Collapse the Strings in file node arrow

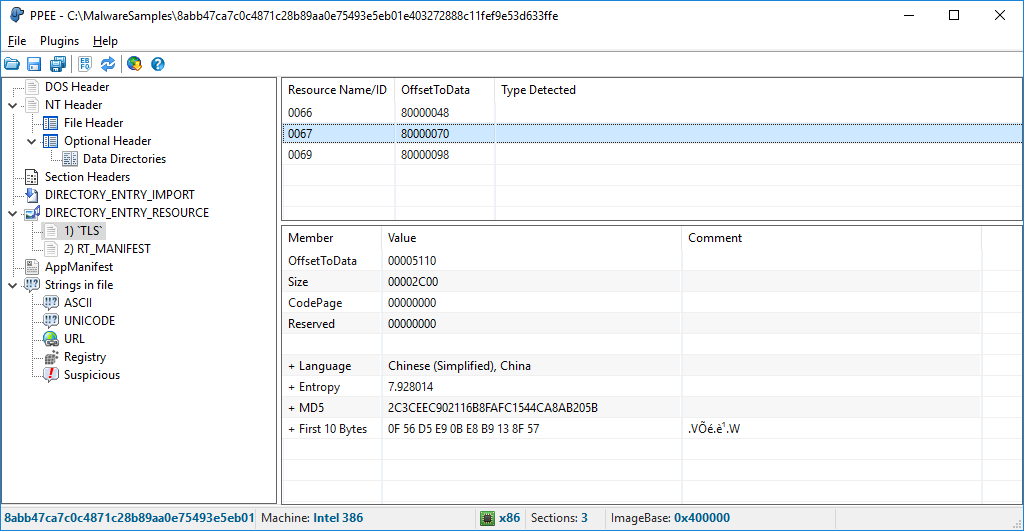12,285
